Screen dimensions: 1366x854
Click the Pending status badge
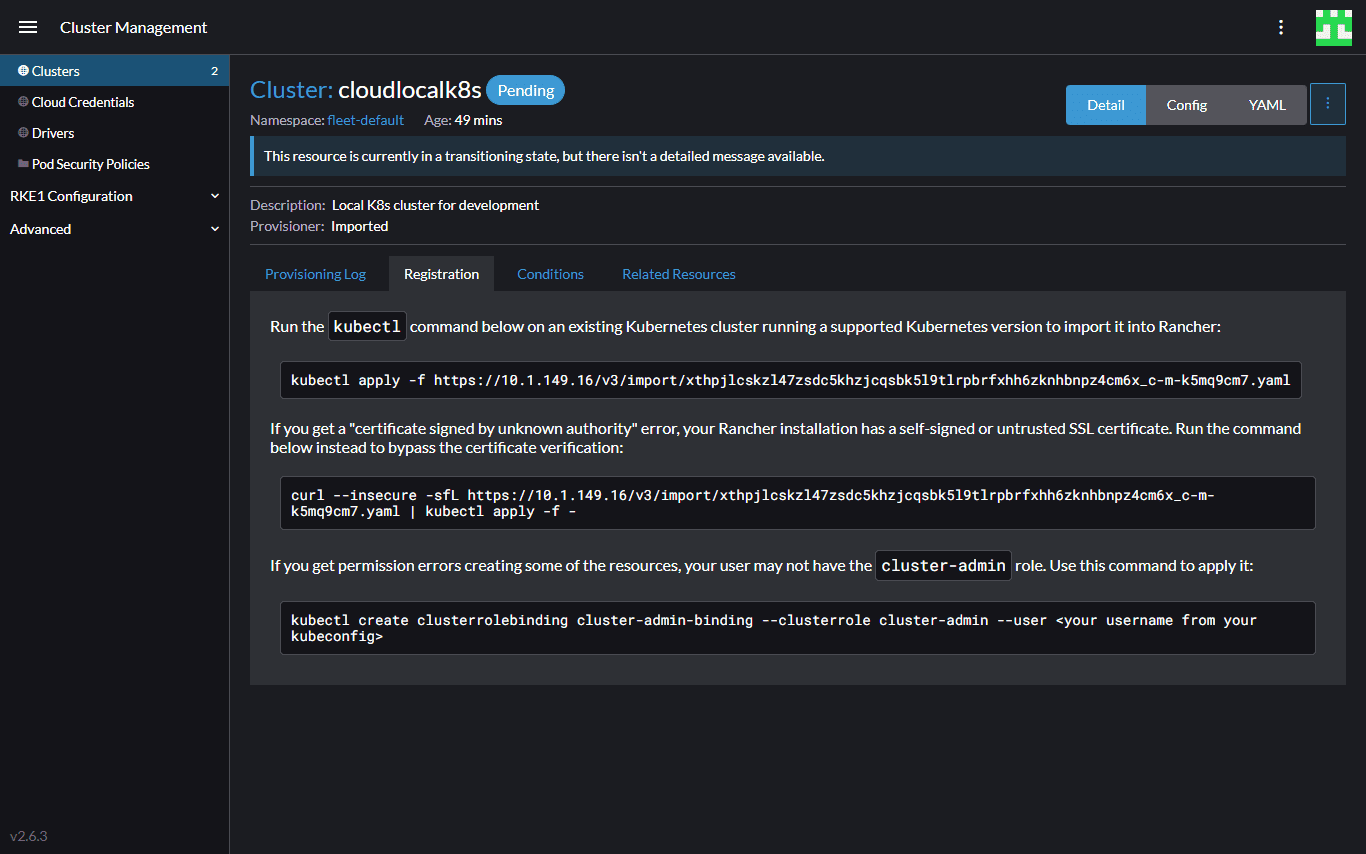point(525,90)
